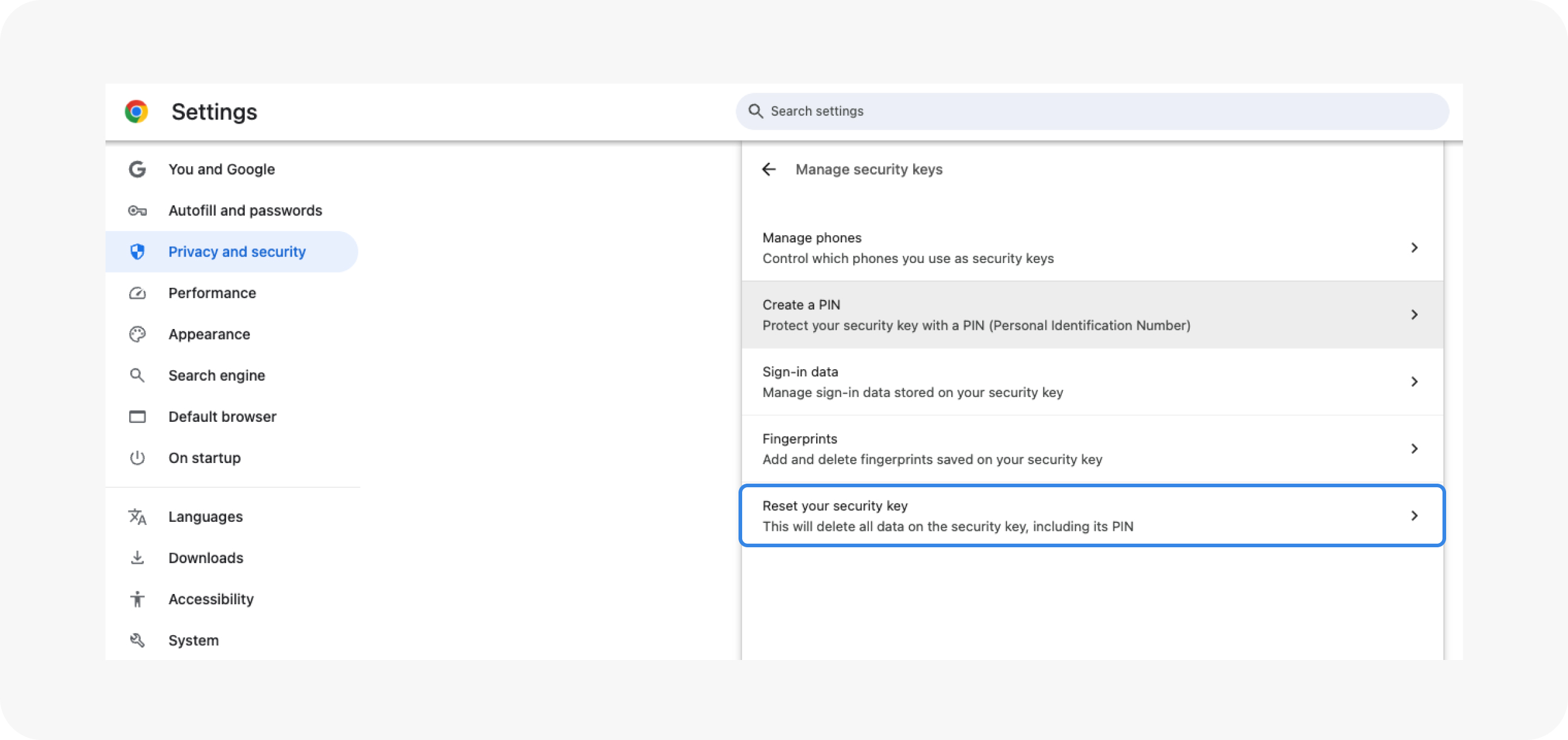The height and width of the screenshot is (740, 1568).
Task: Click the shield icon for Privacy and security
Action: coord(138,252)
